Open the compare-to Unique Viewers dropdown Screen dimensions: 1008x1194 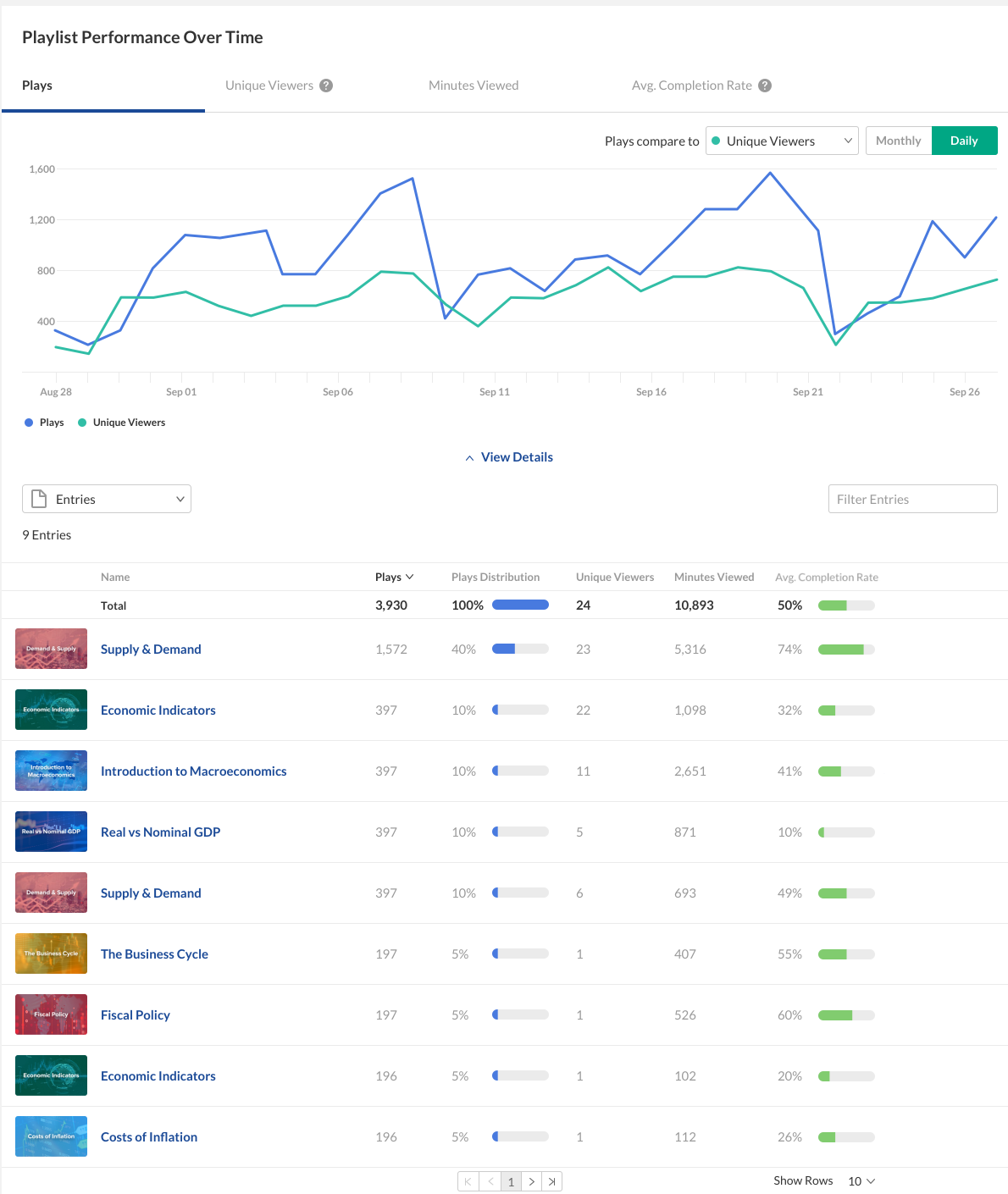(782, 141)
